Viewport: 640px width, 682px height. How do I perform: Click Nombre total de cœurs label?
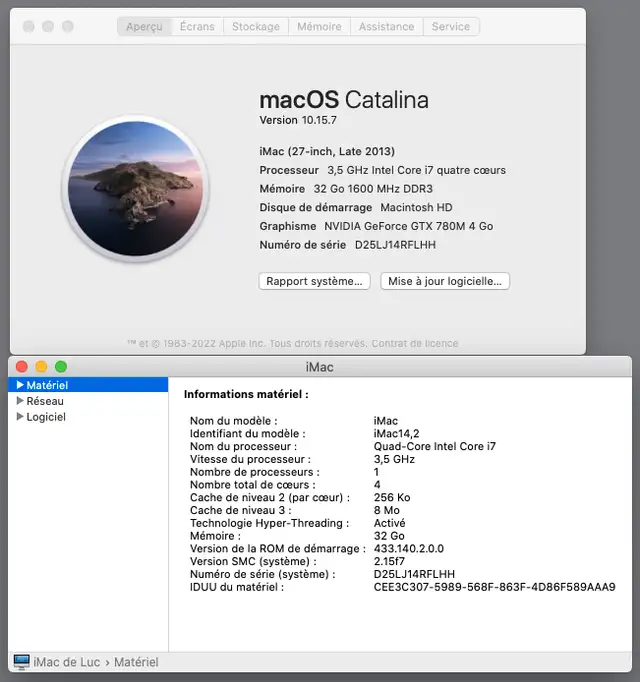click(x=253, y=485)
